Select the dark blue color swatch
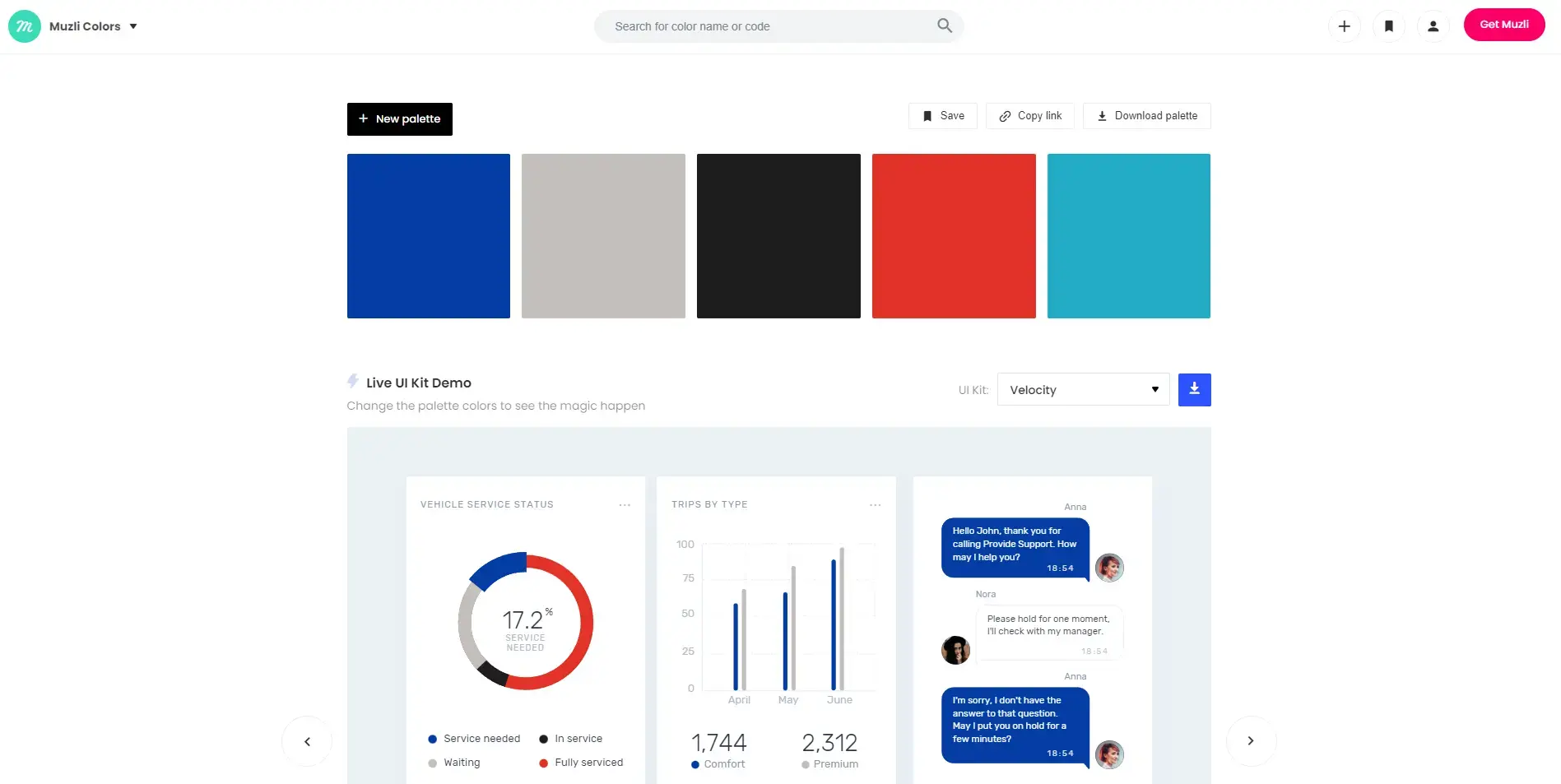 [428, 236]
